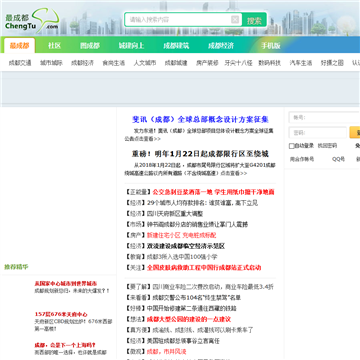Open the 手机版 mobile version tab
This screenshot has height=360, width=360.
coord(271,45)
